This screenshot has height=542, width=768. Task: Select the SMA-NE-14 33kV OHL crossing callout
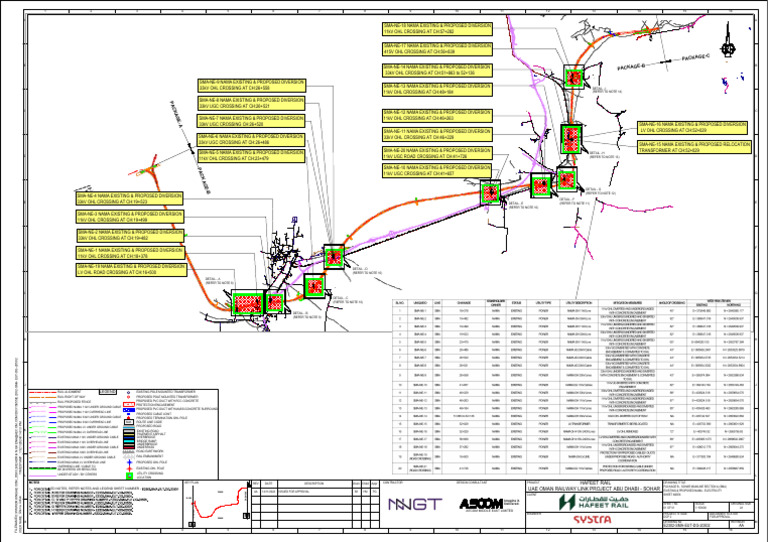[437, 70]
